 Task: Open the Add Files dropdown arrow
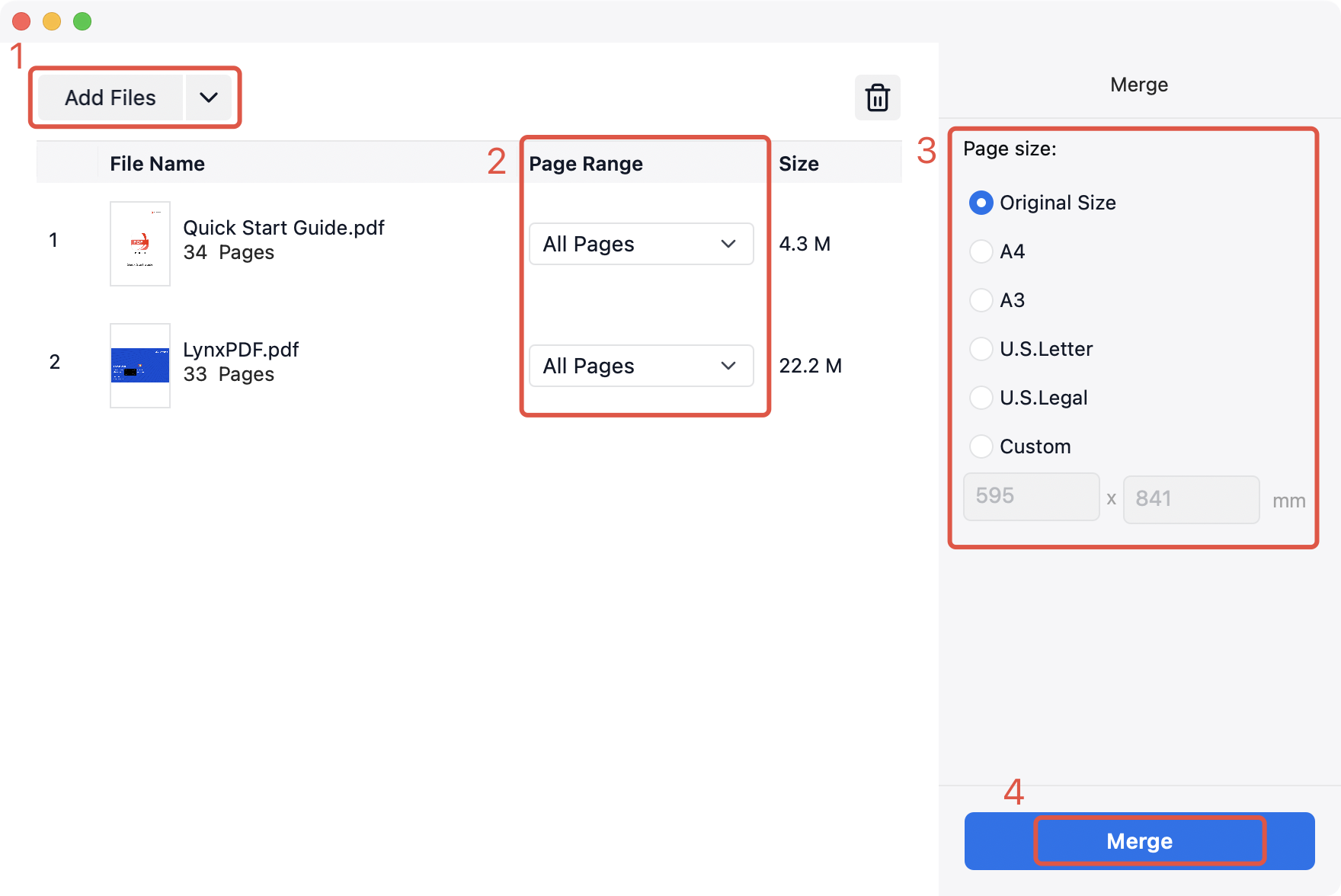tap(209, 98)
